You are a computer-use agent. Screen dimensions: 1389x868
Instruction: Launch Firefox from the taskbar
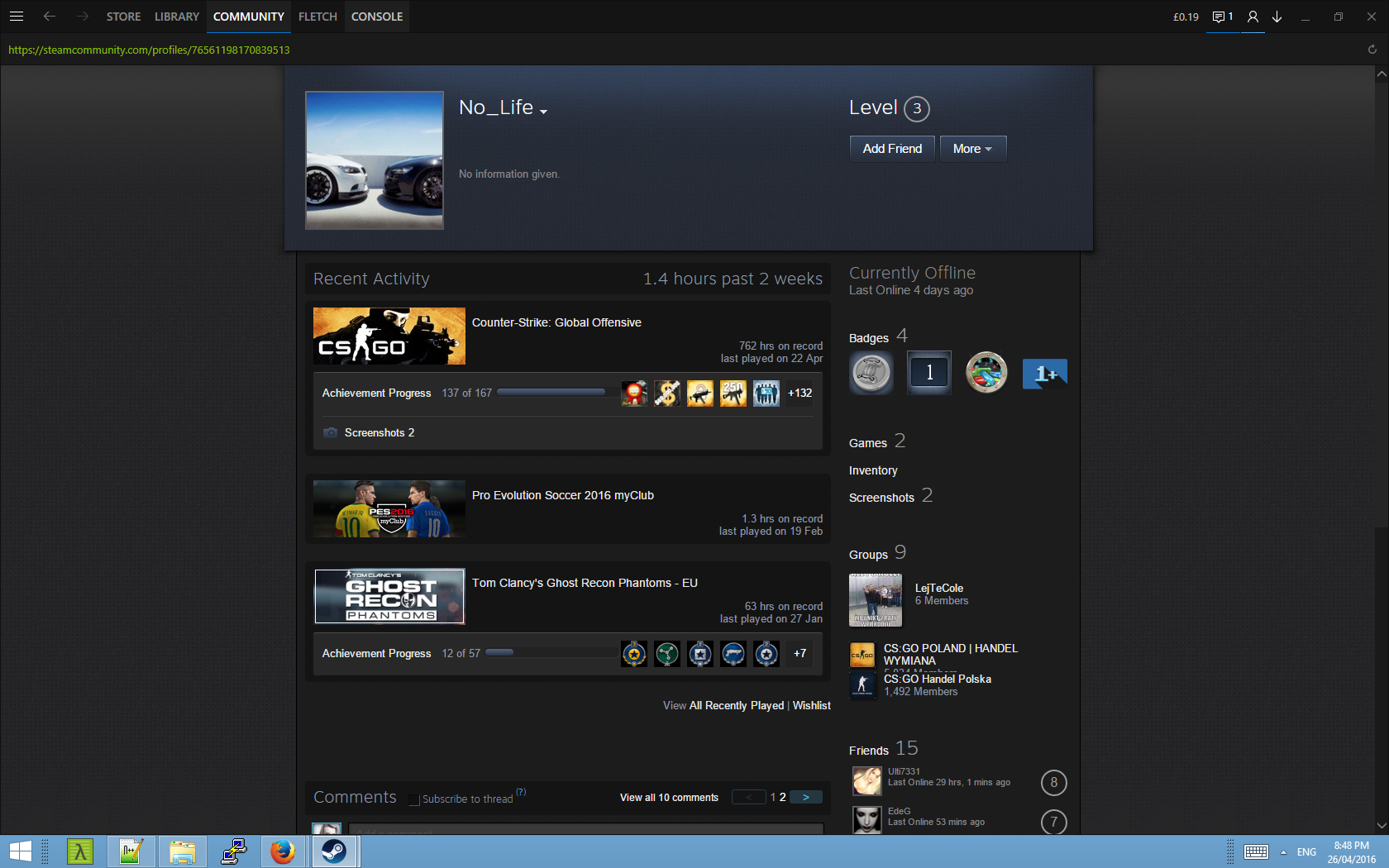point(283,851)
